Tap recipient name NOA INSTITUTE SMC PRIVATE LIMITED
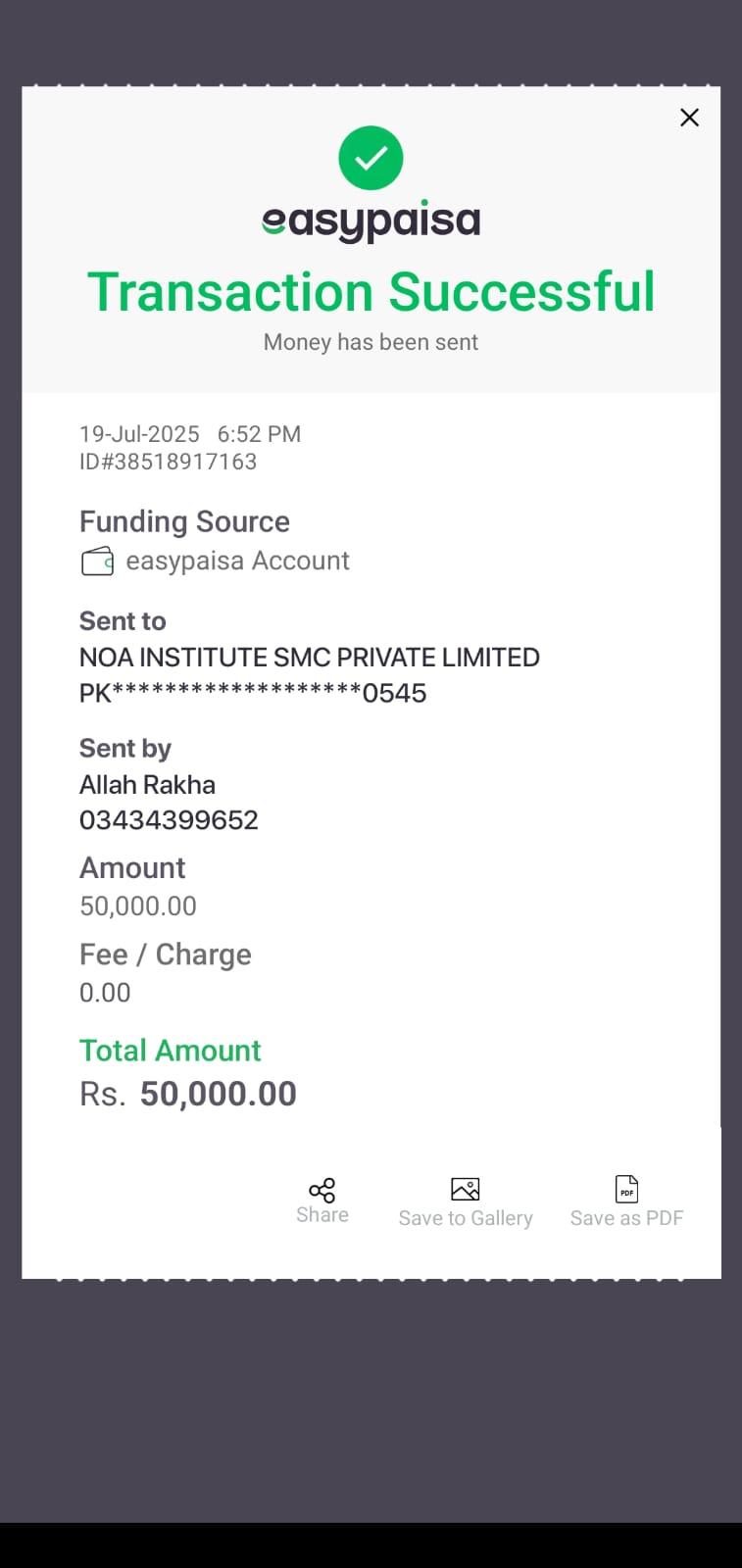 point(309,658)
